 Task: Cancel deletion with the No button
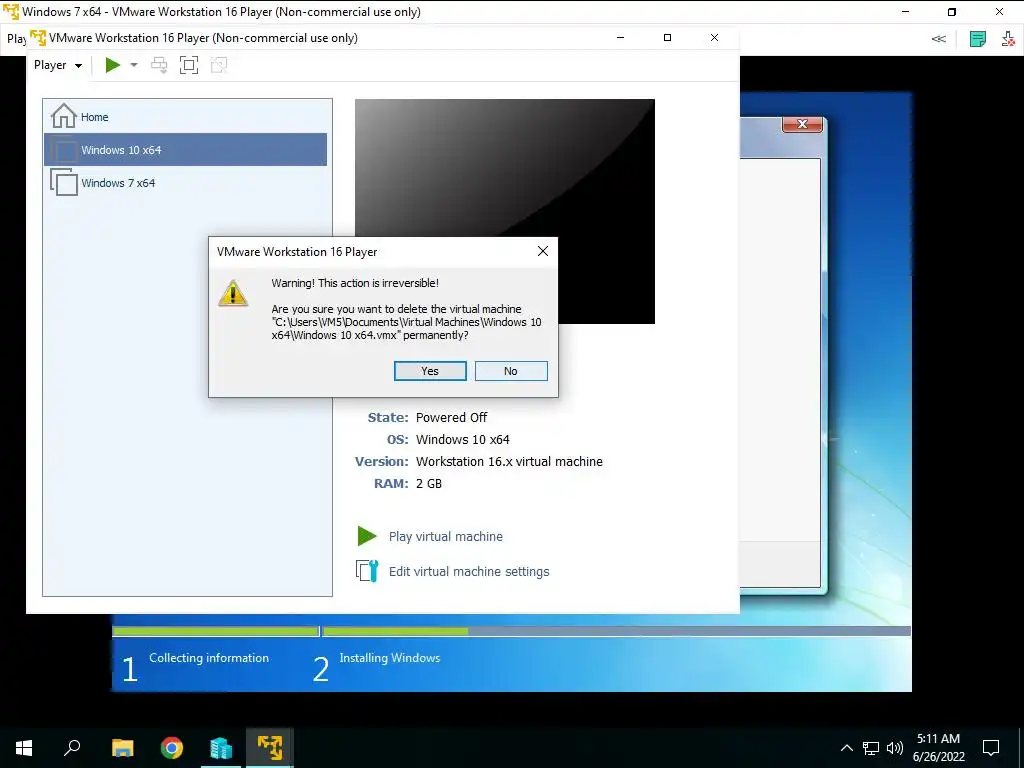coord(511,371)
